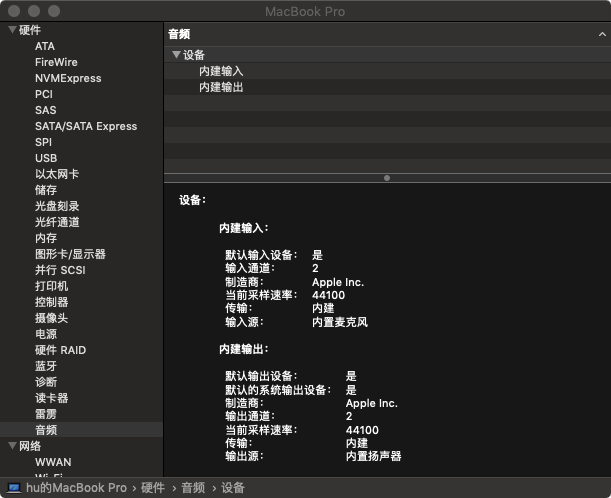Click the 内置扬声器 output source value
Viewport: 611px width, 498px height.
click(x=373, y=456)
